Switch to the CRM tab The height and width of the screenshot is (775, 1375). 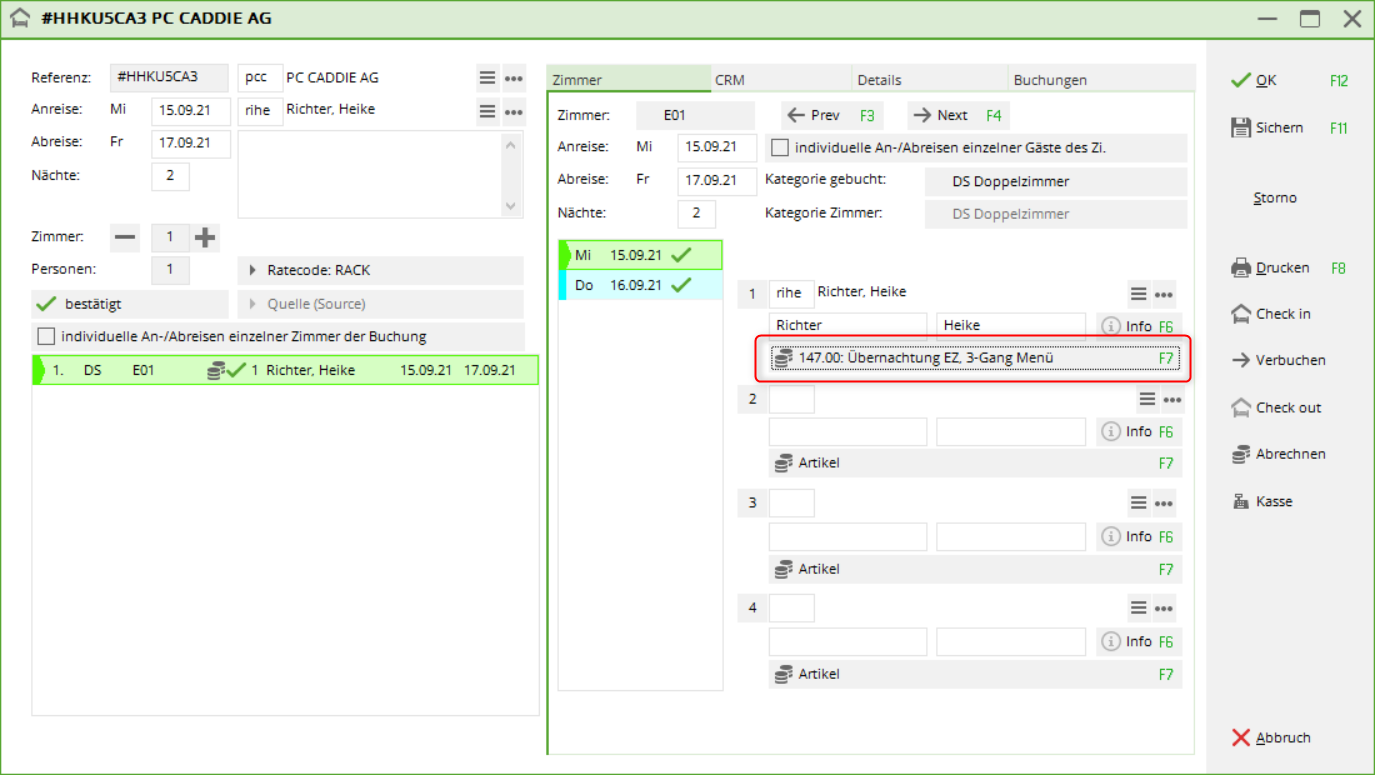[x=780, y=80]
